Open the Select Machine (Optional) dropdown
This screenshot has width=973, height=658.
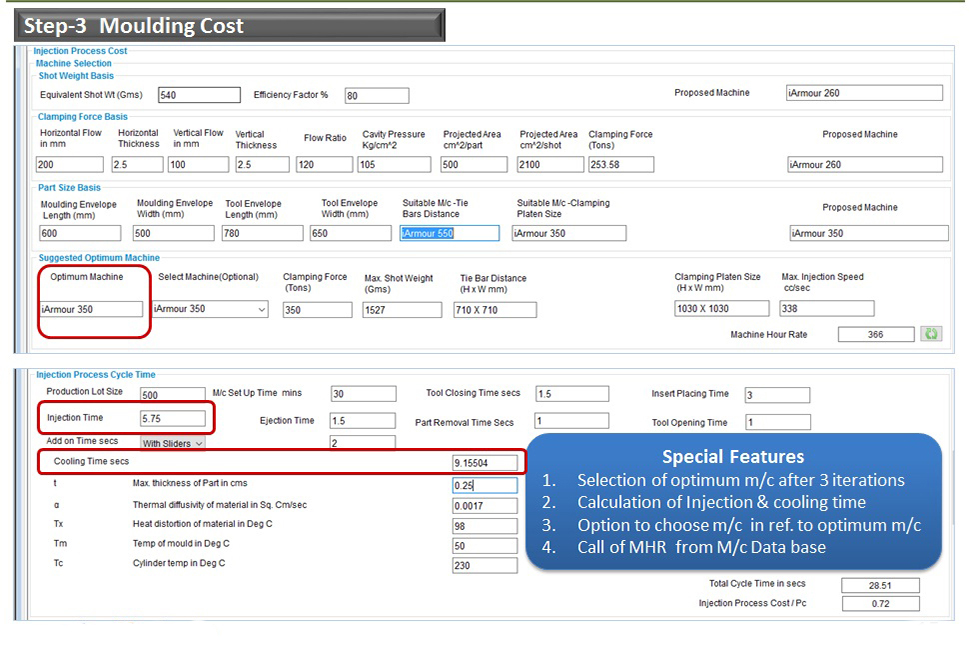210,309
